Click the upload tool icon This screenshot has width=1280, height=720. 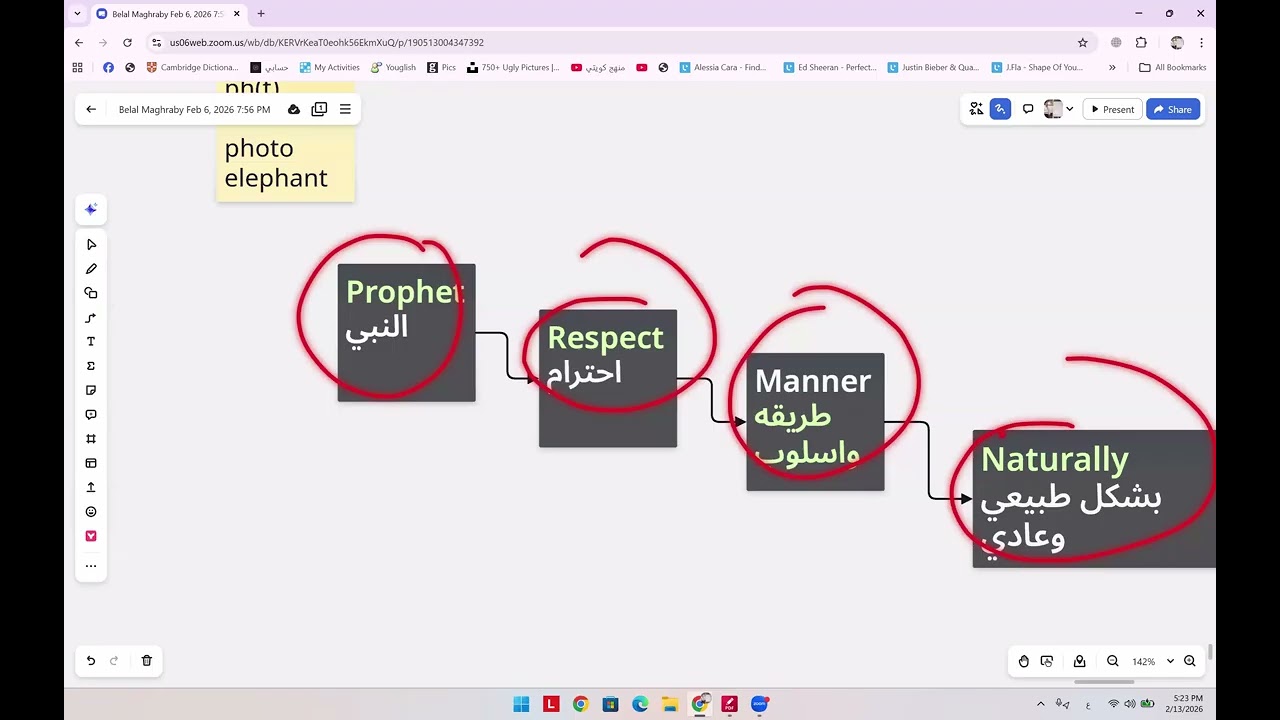tap(91, 487)
